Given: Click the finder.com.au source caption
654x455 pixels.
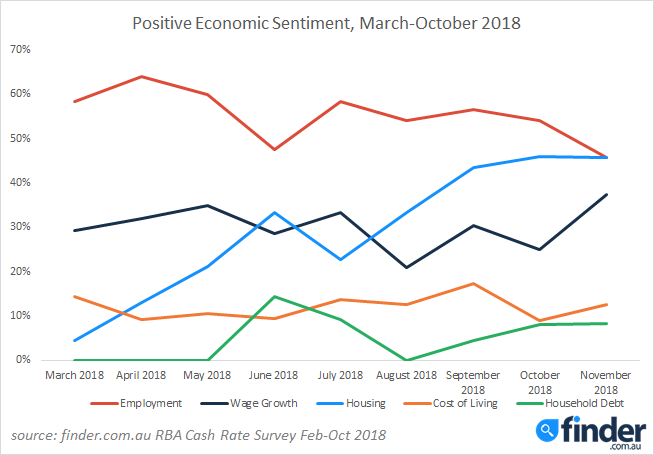Looking at the screenshot, I should [x=199, y=435].
